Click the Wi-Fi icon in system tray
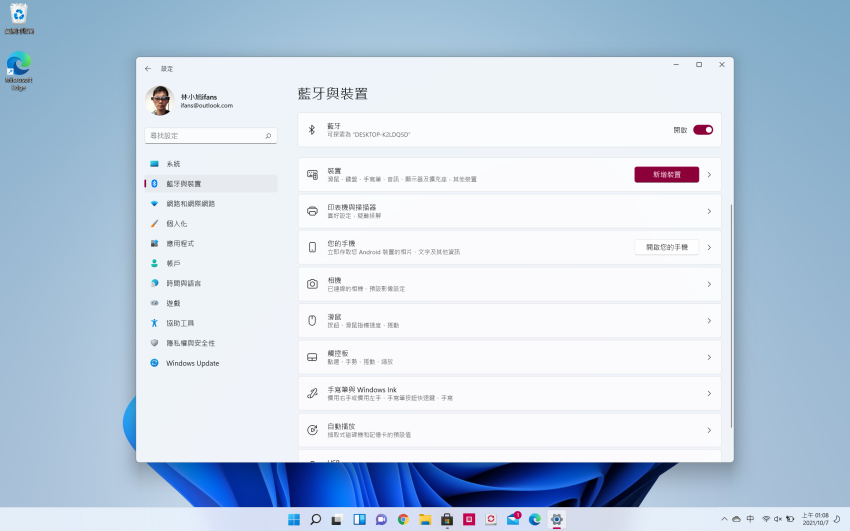Screen dimensions: 850x531 [x=766, y=519]
